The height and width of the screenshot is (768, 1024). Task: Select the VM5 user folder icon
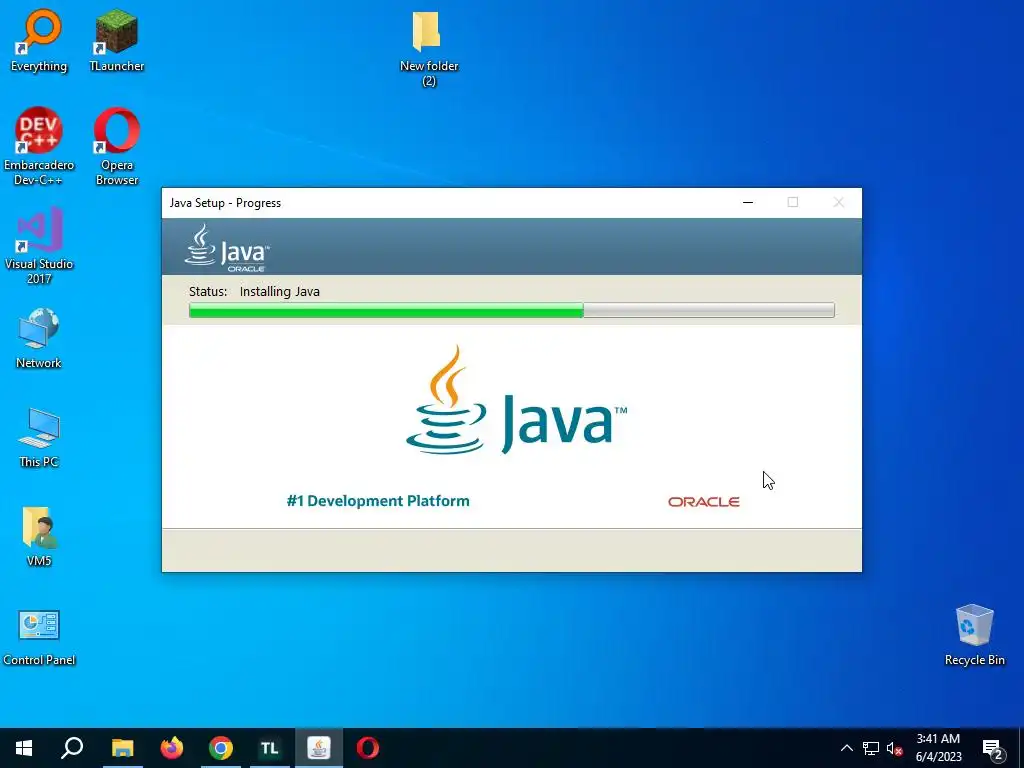(39, 536)
